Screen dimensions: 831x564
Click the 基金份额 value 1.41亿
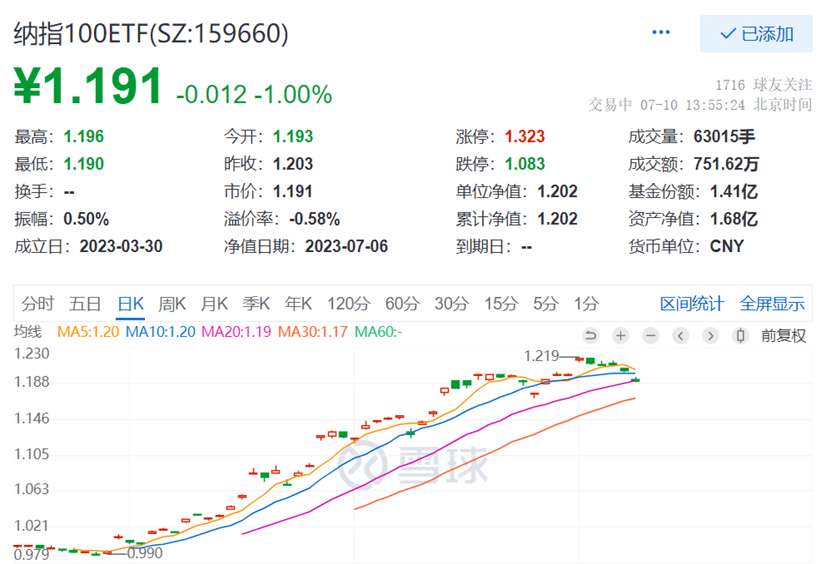point(733,191)
